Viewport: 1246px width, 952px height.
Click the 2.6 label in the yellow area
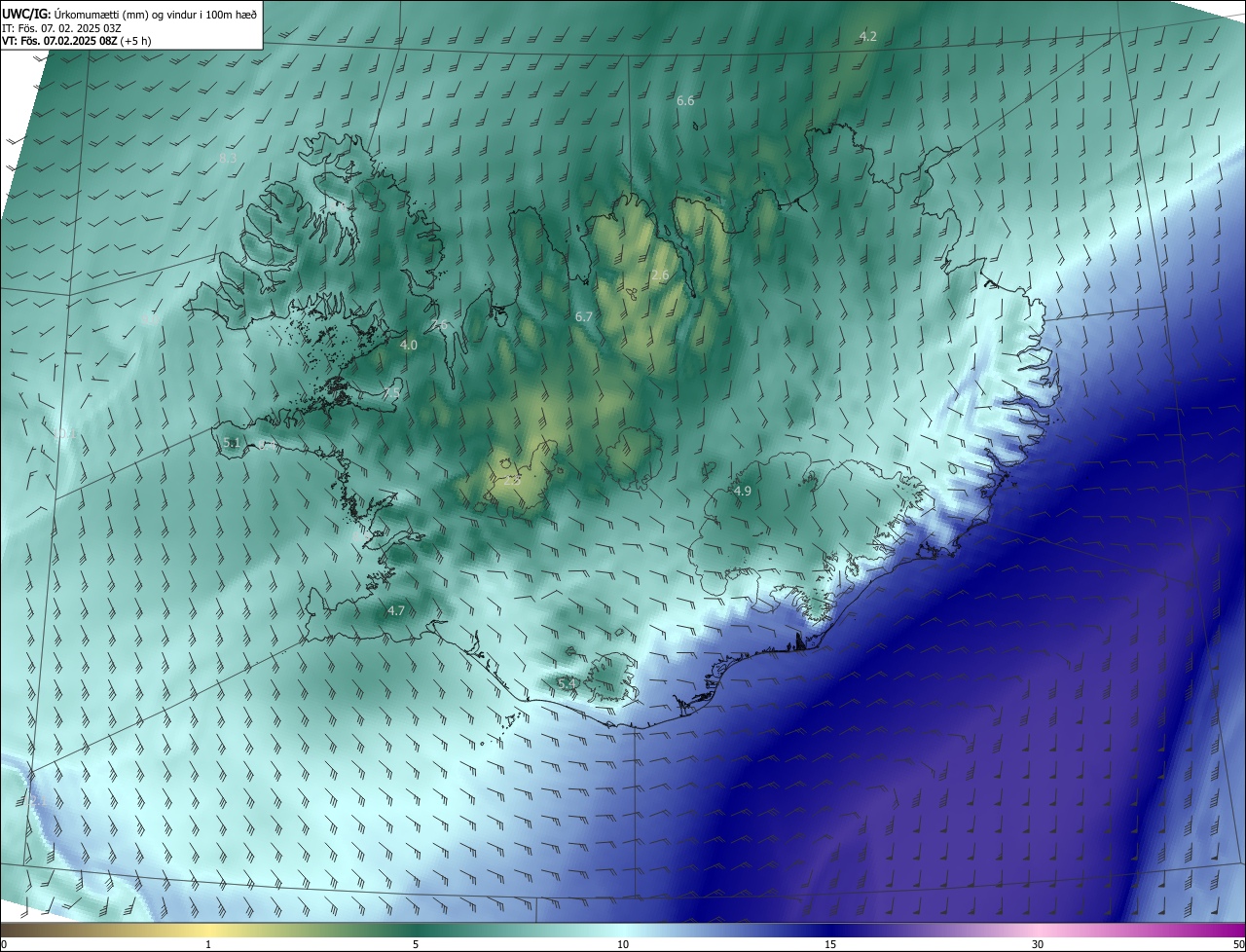(x=660, y=276)
